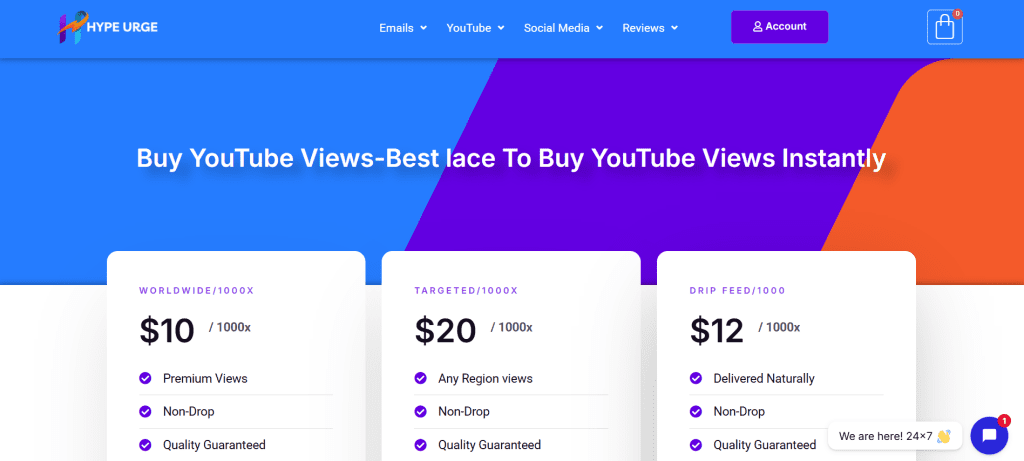Click the HYPE URGE brand text
1024x461 pixels.
122,27
